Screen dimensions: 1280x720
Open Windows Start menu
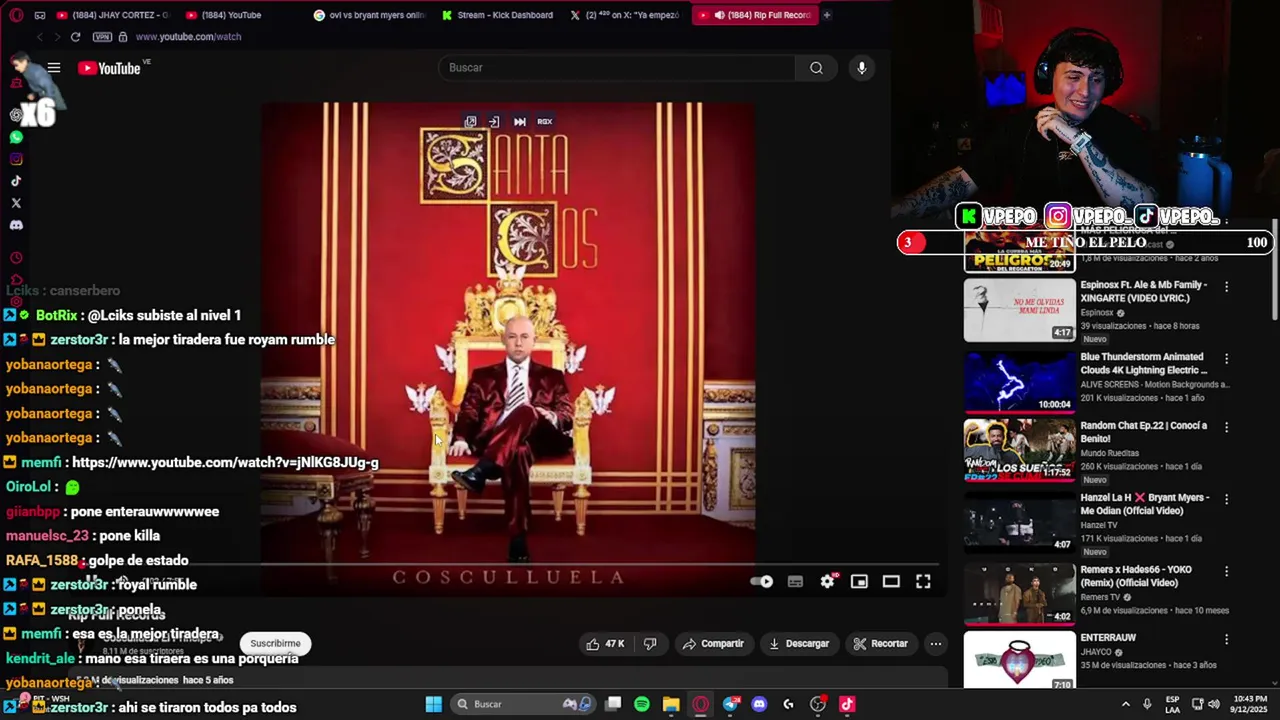(x=433, y=704)
